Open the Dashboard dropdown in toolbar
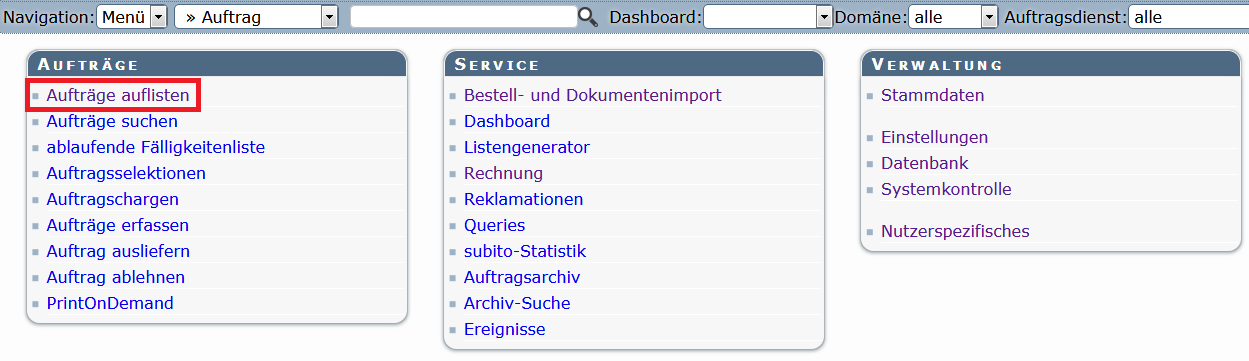The height and width of the screenshot is (361, 1249). point(768,16)
